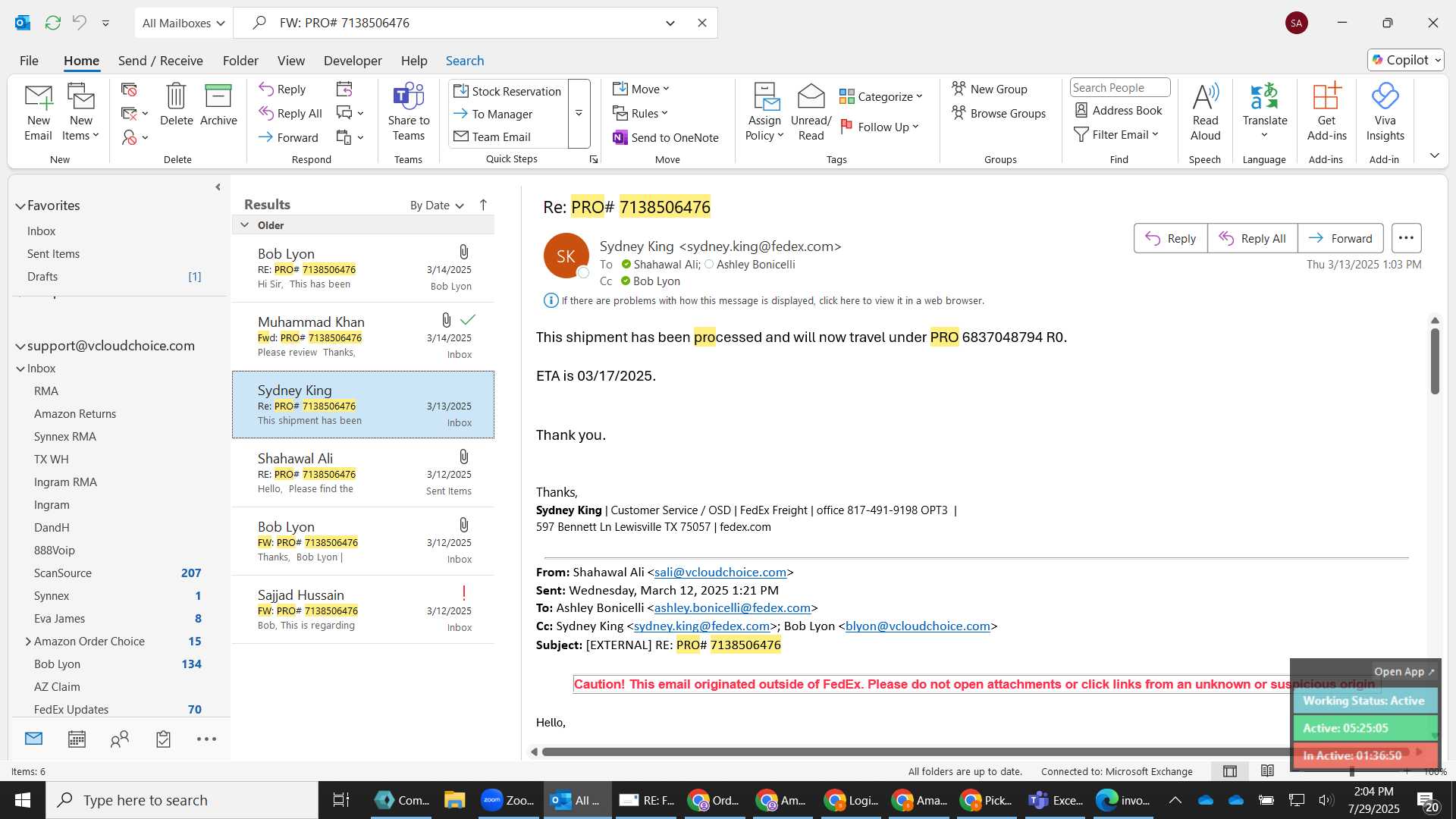
Task: Collapse the Older group header
Action: tap(244, 224)
